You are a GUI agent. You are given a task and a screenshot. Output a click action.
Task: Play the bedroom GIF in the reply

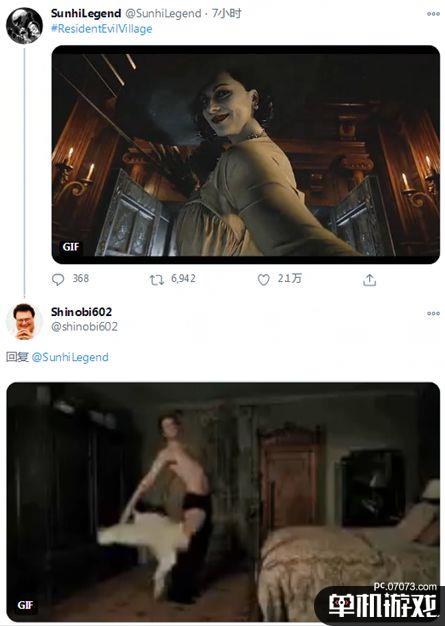[223, 502]
